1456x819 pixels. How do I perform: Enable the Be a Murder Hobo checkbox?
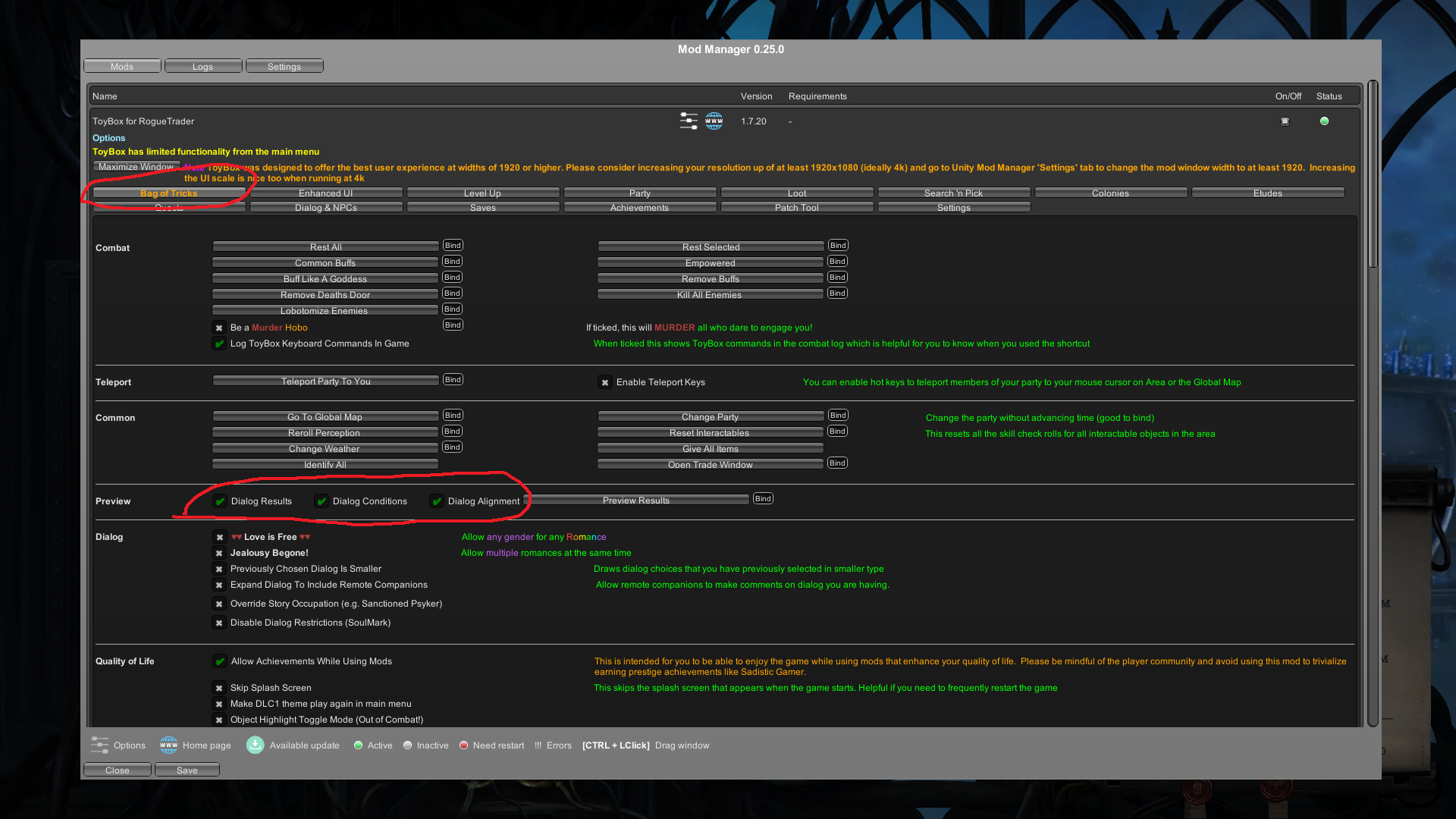tap(219, 328)
